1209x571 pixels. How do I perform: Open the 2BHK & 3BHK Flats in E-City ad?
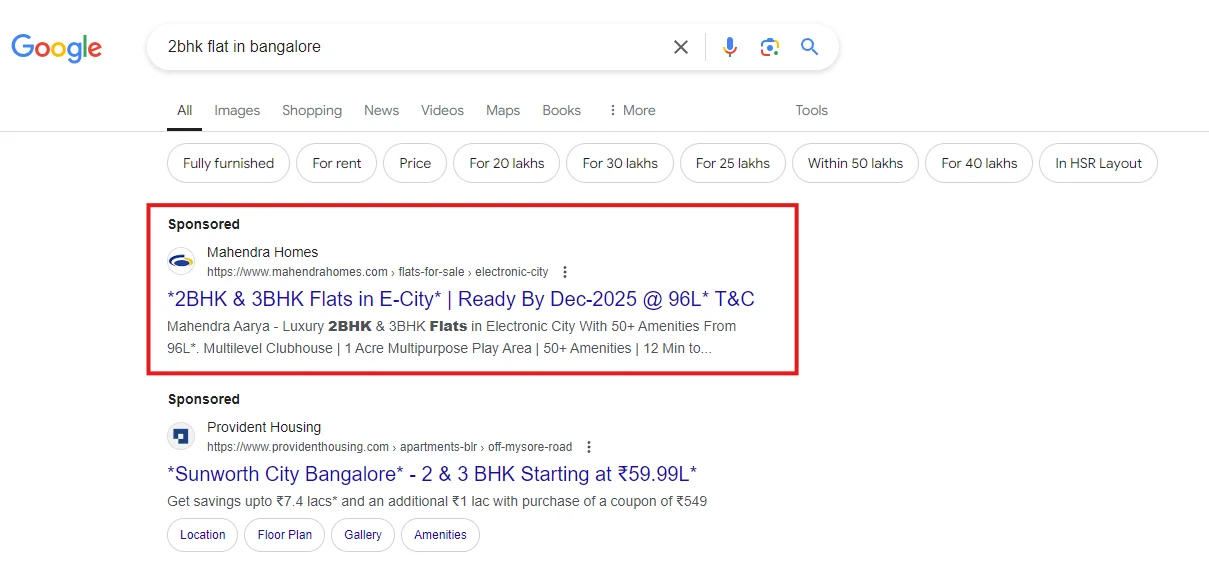[460, 299]
